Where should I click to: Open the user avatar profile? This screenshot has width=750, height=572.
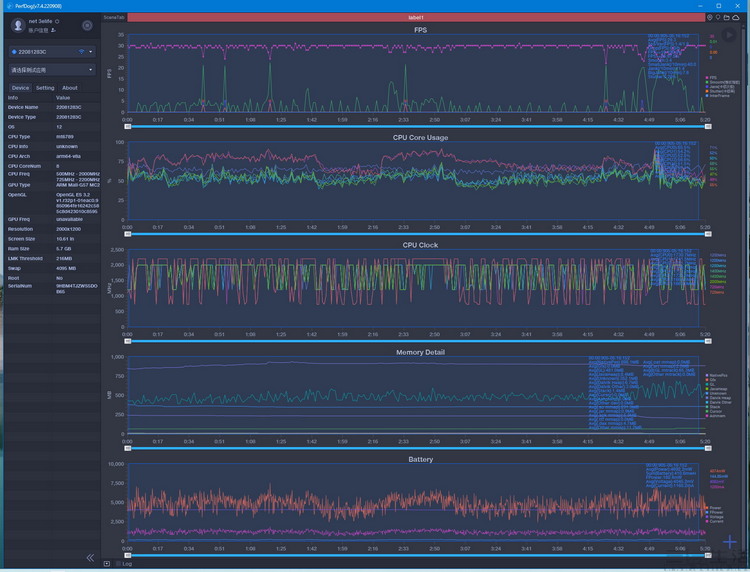[18, 25]
